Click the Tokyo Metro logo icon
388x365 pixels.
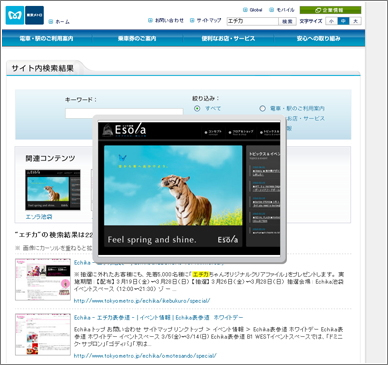click(15, 15)
